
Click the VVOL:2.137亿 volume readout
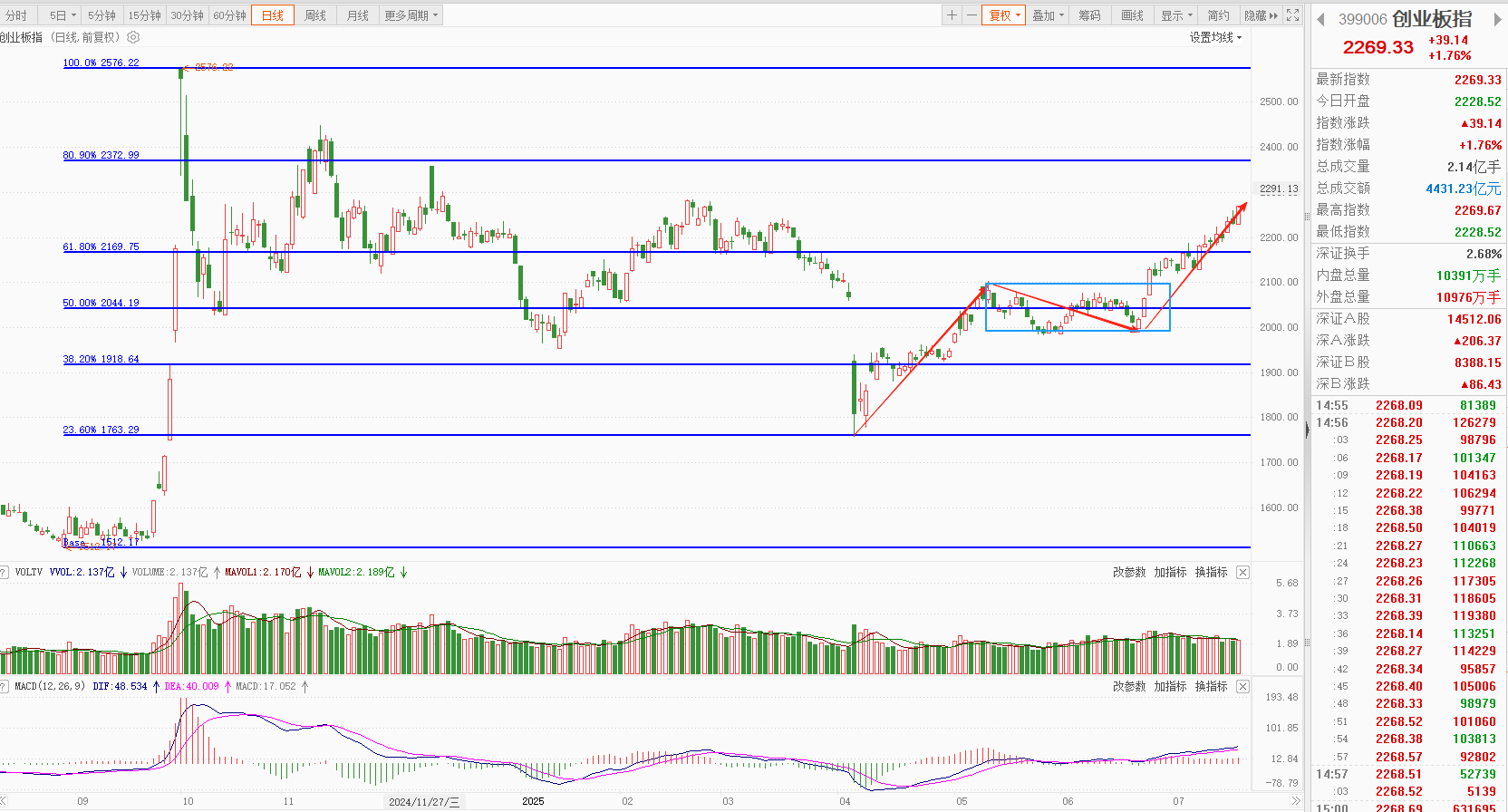tap(82, 573)
